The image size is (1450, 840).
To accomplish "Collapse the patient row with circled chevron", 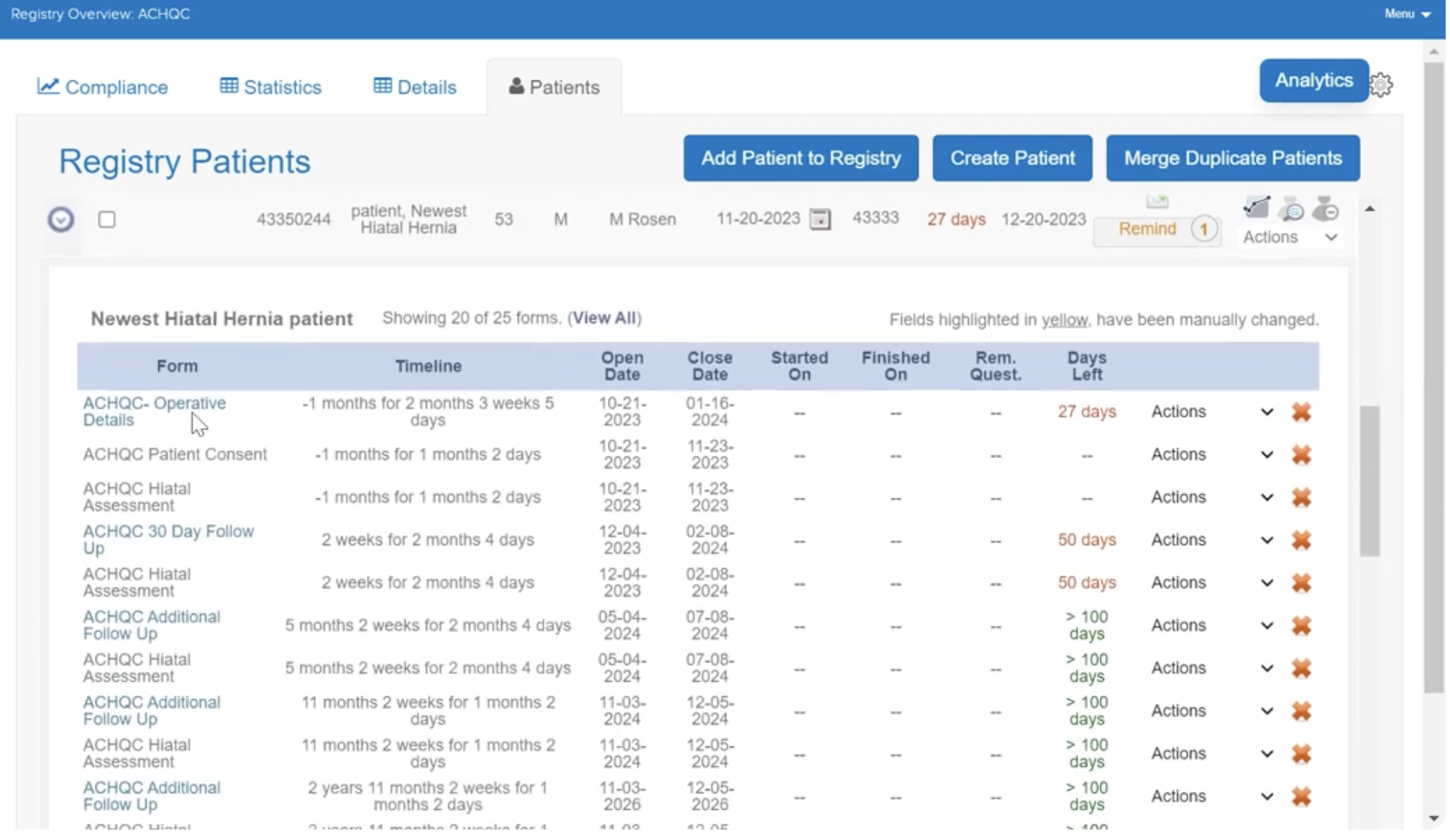I will coord(61,220).
